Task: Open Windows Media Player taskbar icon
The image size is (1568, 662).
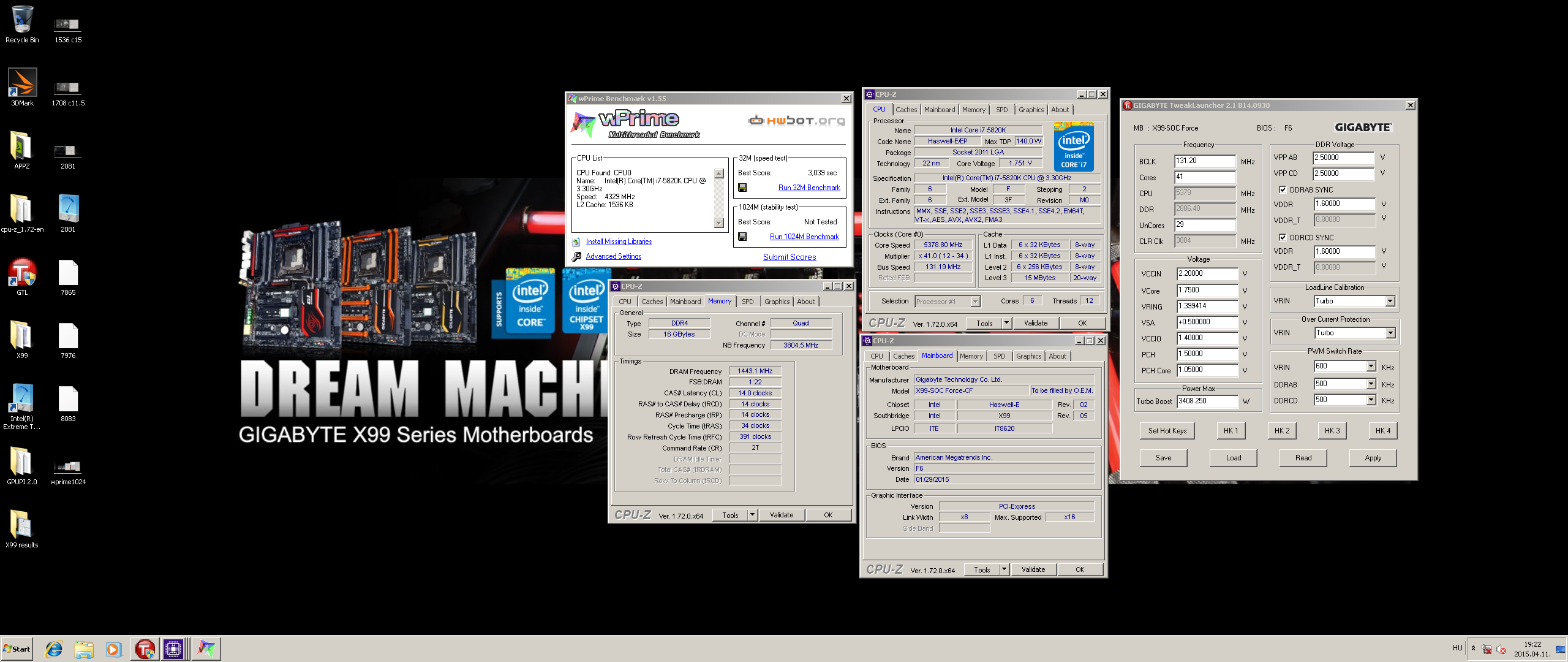Action: [x=113, y=649]
